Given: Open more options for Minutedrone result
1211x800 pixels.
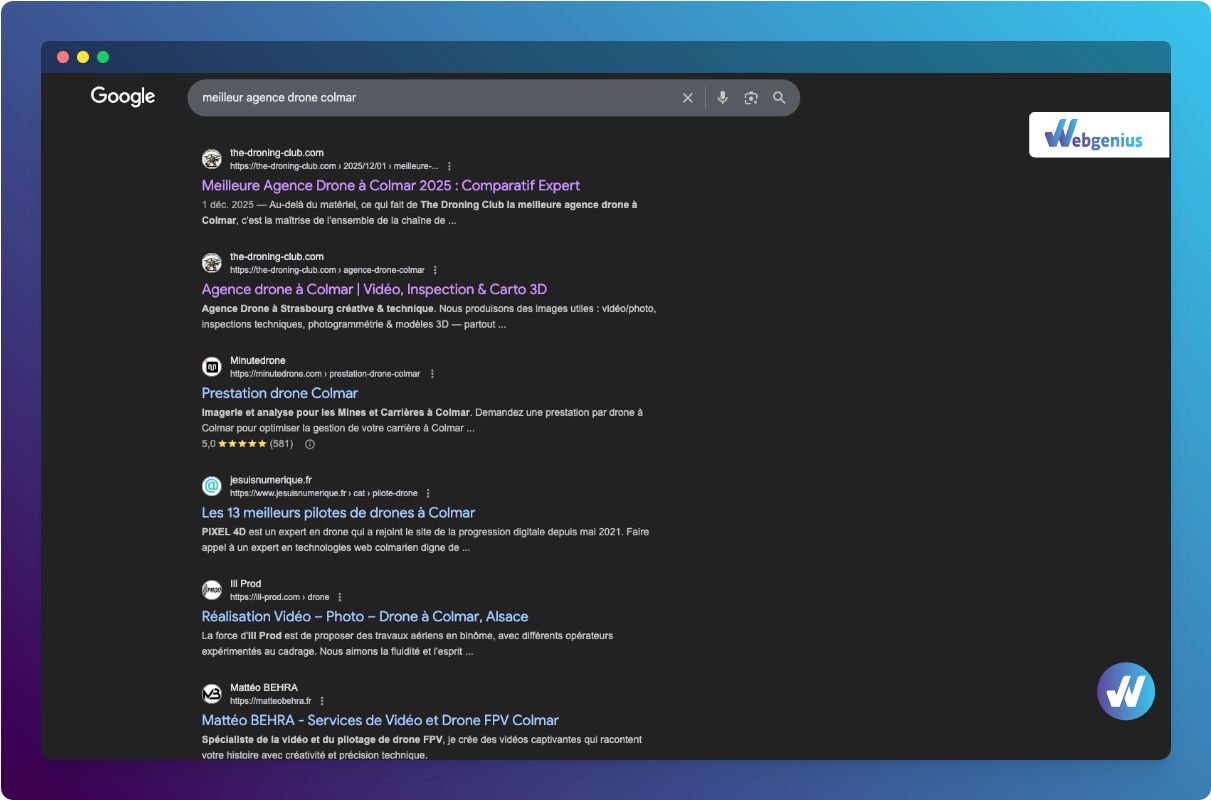Looking at the screenshot, I should click(x=432, y=374).
